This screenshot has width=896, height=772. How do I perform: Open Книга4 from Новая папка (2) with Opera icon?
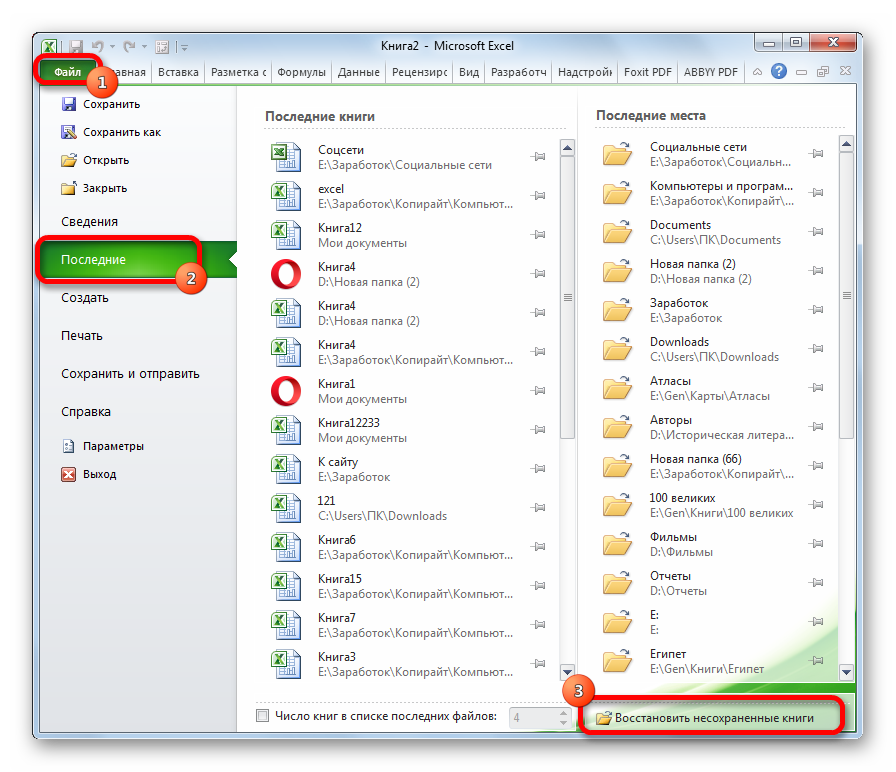(x=286, y=274)
